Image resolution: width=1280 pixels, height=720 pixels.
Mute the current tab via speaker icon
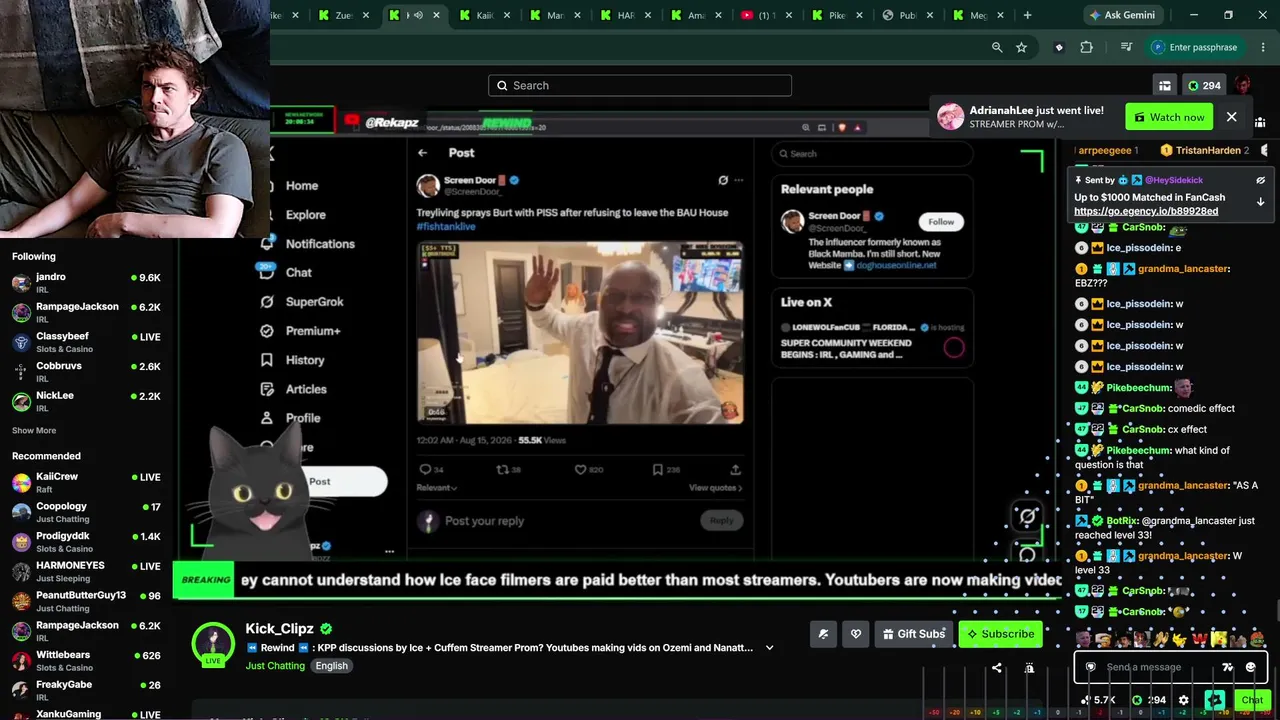click(418, 15)
